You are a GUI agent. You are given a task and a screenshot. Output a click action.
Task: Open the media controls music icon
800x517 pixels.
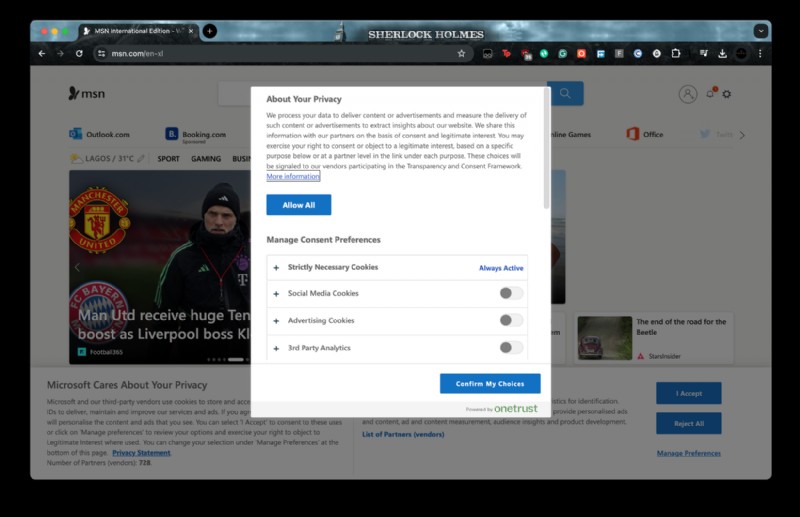(704, 54)
